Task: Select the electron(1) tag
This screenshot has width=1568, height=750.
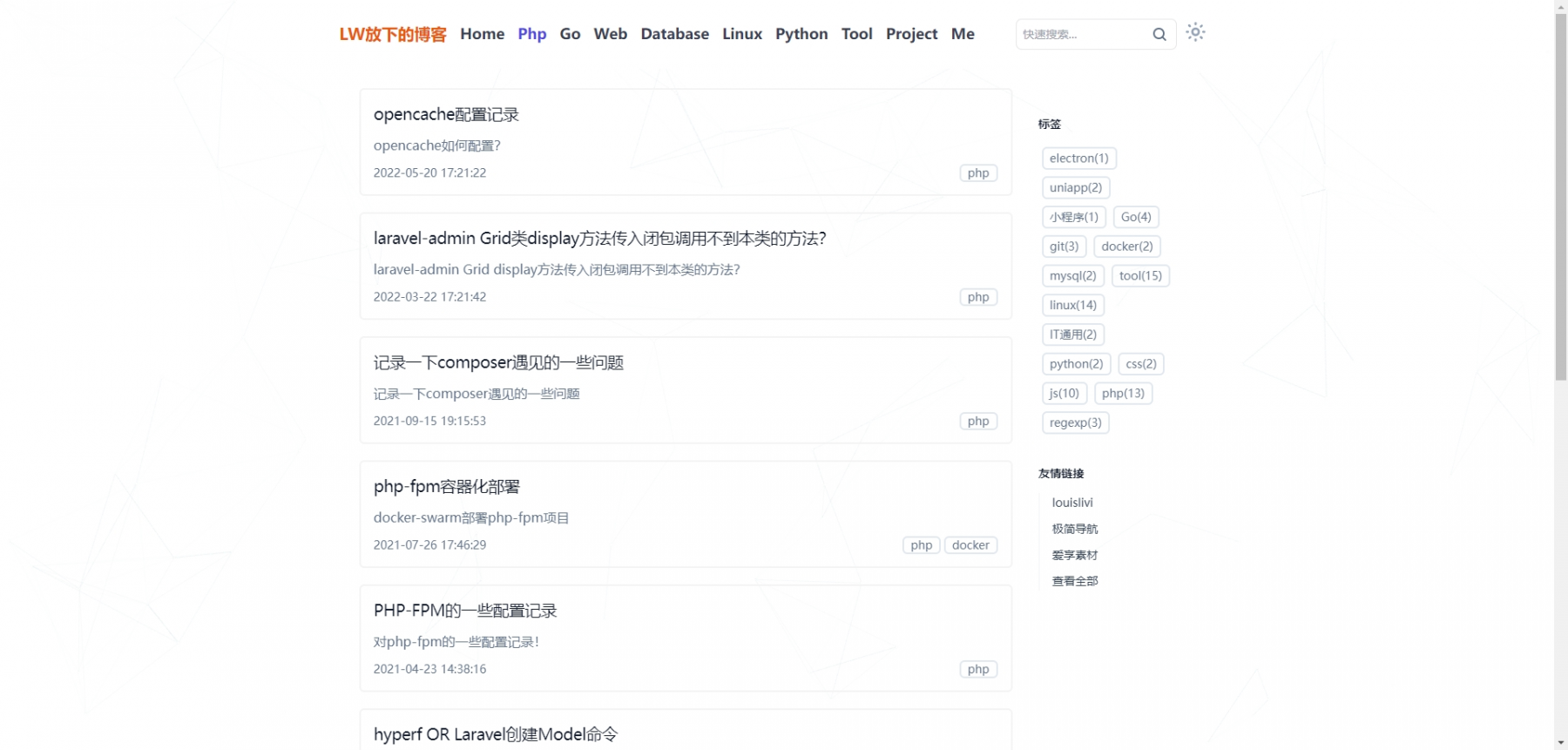Action: coord(1079,159)
